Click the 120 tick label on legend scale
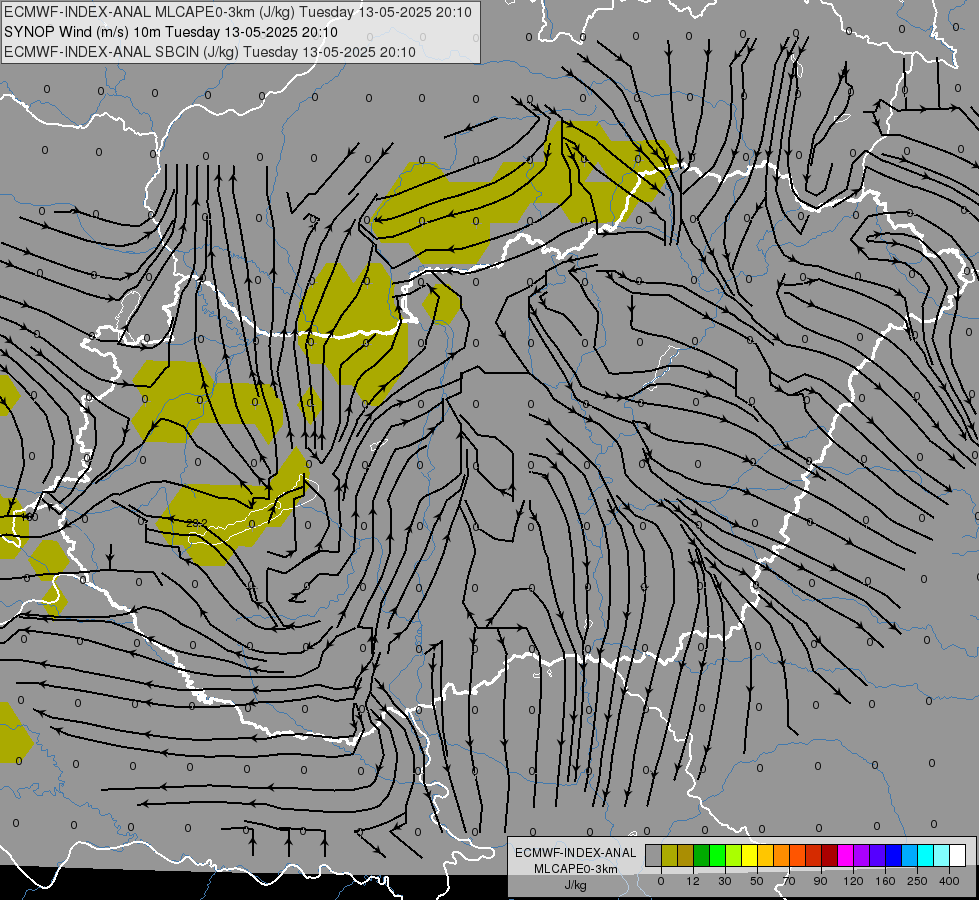This screenshot has width=979, height=900. point(853,881)
